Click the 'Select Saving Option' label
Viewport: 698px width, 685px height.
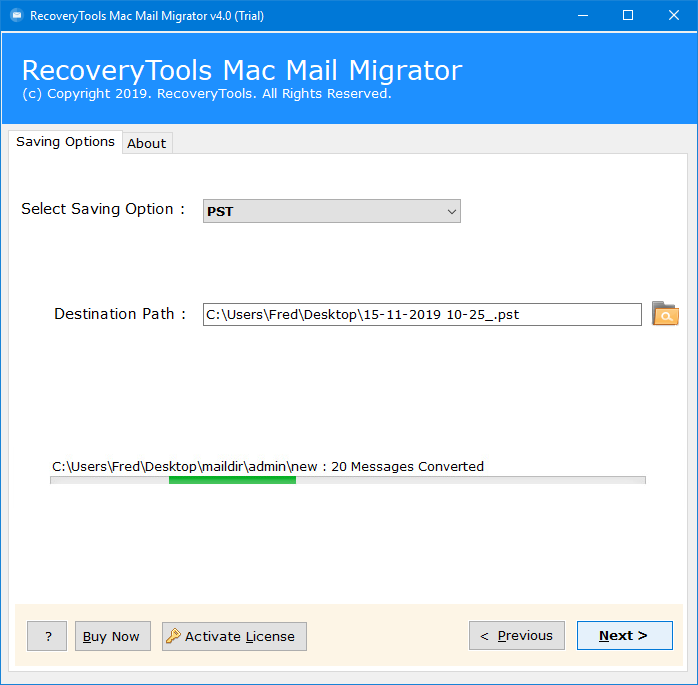103,209
